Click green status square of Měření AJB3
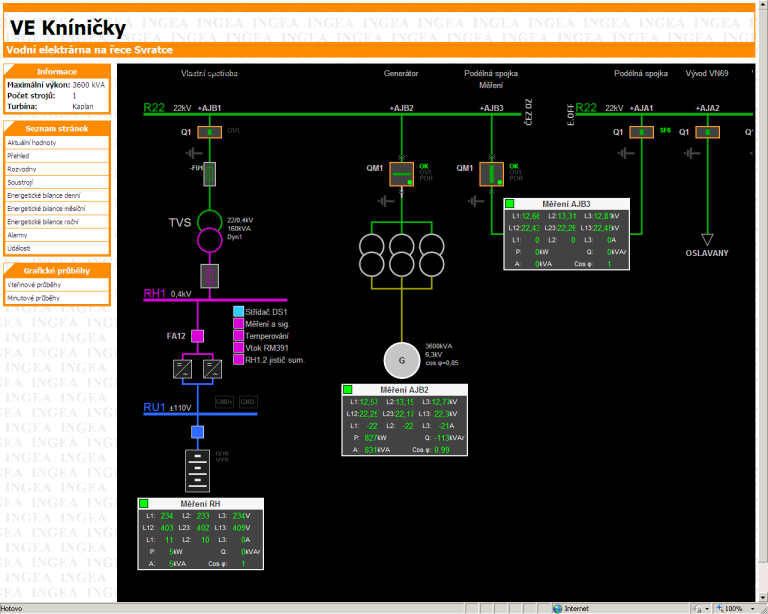This screenshot has height=614, width=768. pyautogui.click(x=510, y=203)
